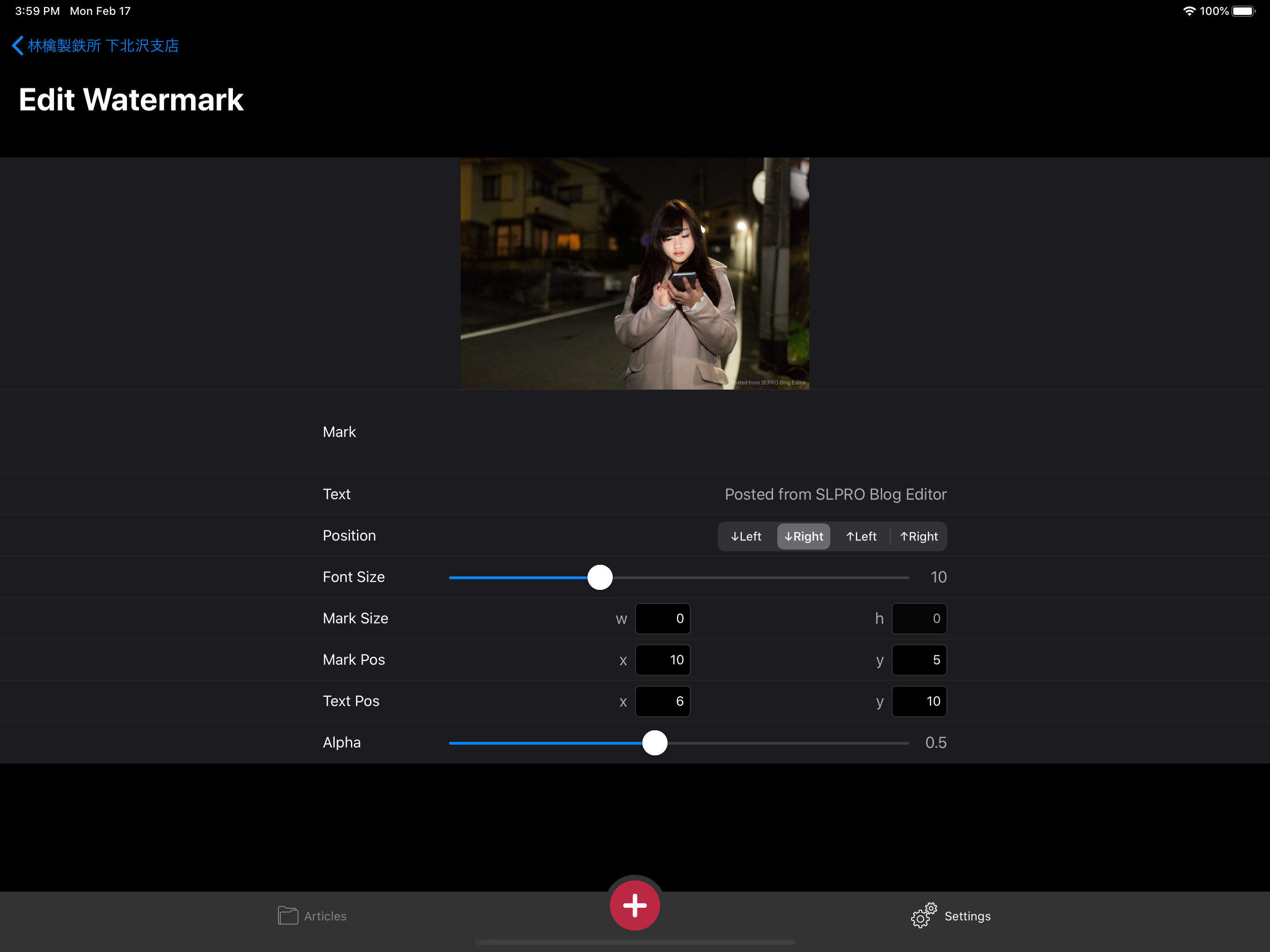
Task: Select top Right position
Action: [x=919, y=536]
